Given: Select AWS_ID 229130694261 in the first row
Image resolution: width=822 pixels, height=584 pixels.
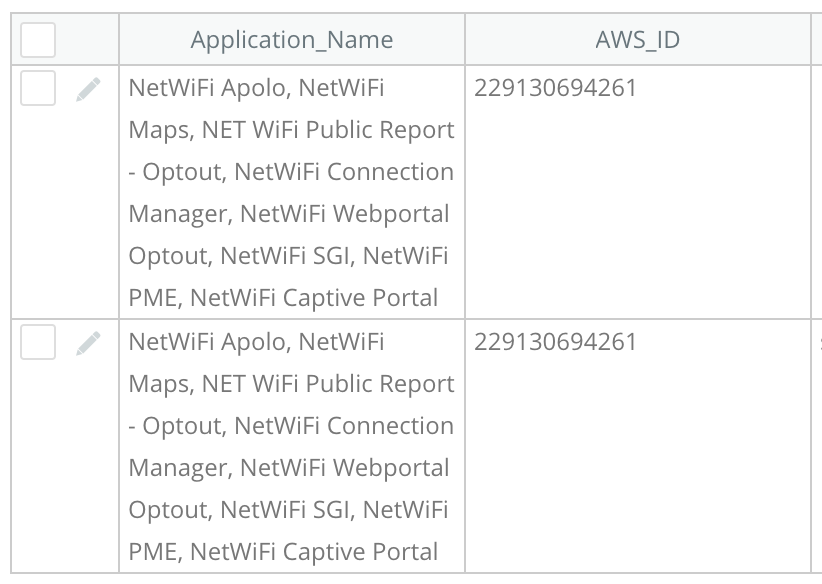Looking at the screenshot, I should tap(555, 89).
